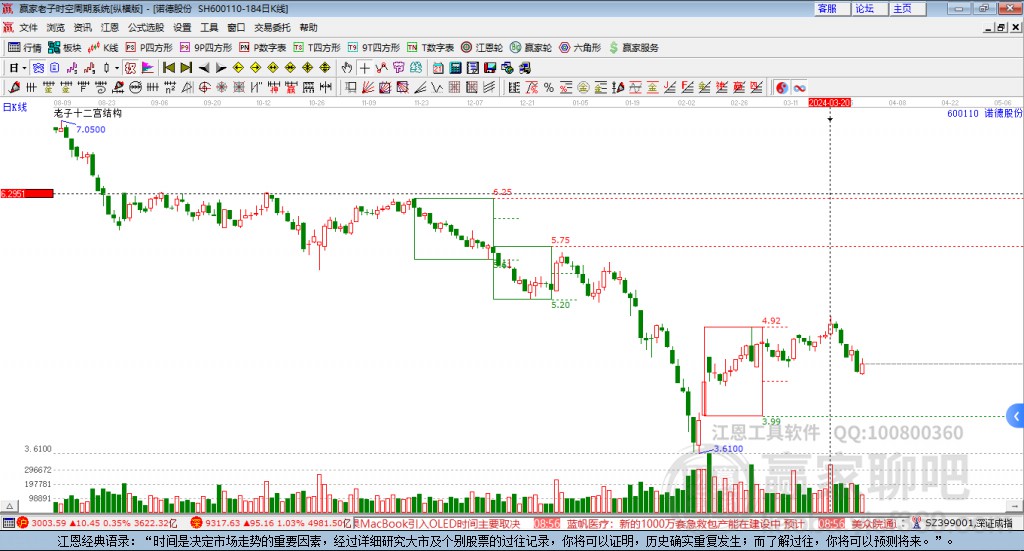The image size is (1024, 551).
Task: Move chart right with black right arrow
Action: point(221,68)
